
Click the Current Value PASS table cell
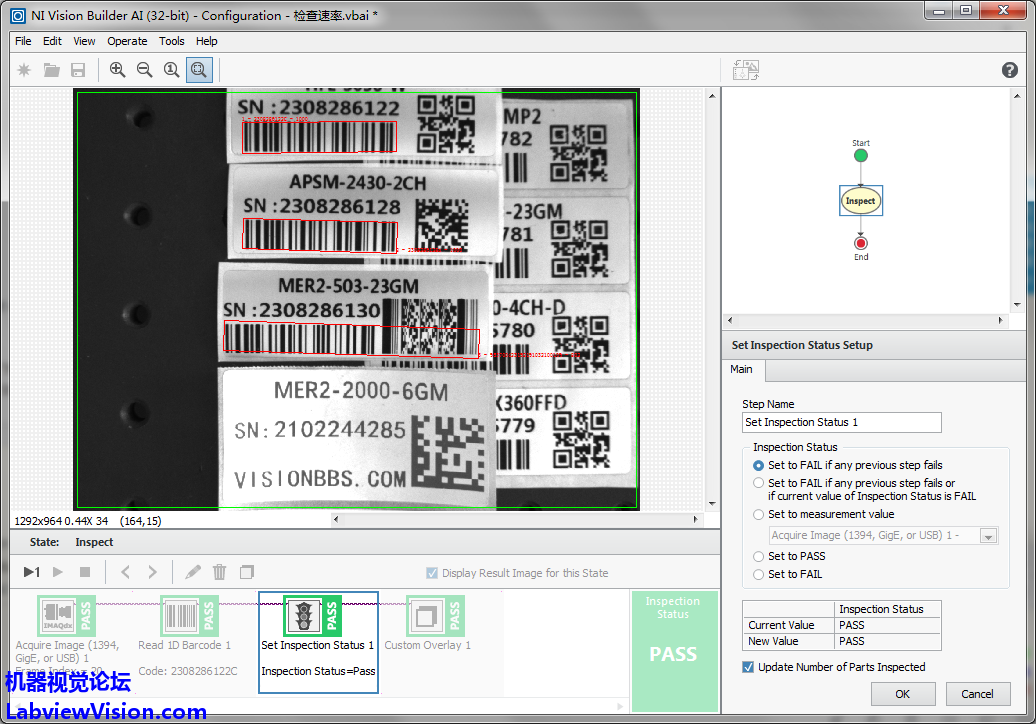pos(887,625)
